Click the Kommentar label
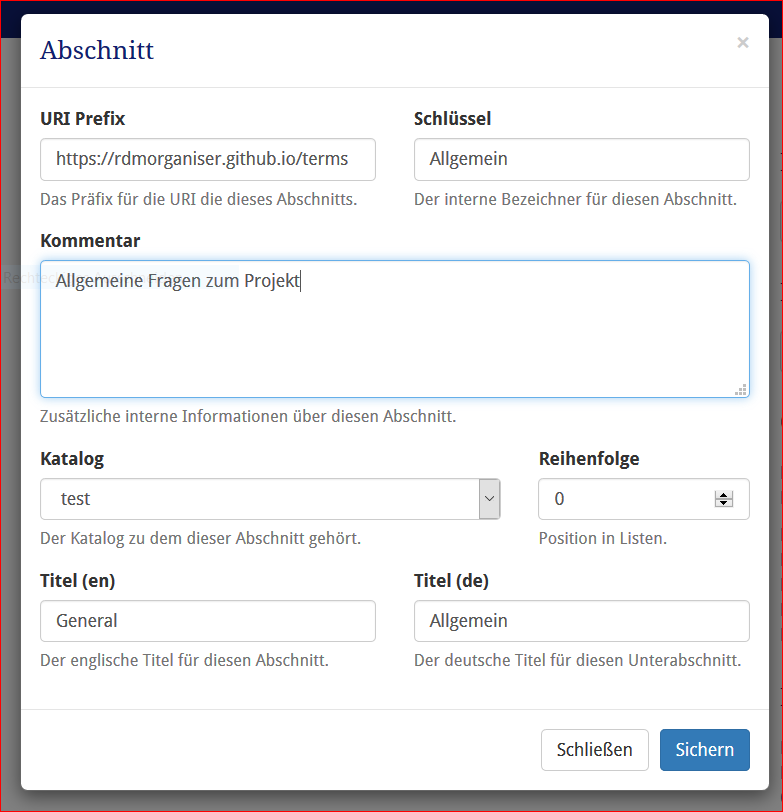The width and height of the screenshot is (783, 812). pos(90,241)
